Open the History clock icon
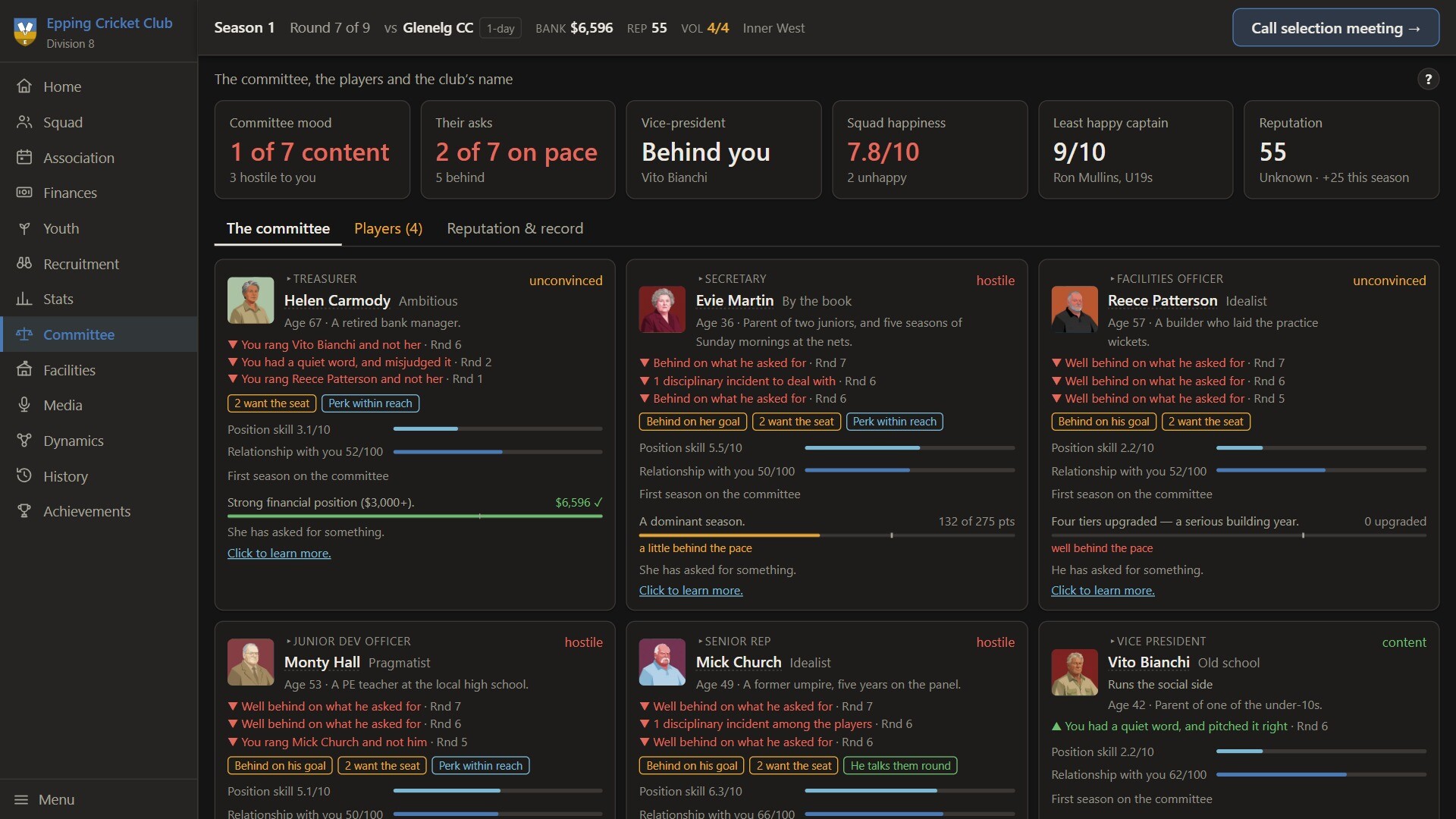Image resolution: width=1456 pixels, height=819 pixels. (x=24, y=476)
